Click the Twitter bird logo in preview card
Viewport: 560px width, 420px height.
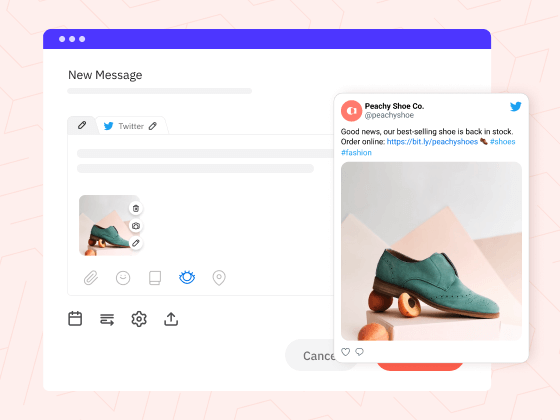tap(515, 106)
